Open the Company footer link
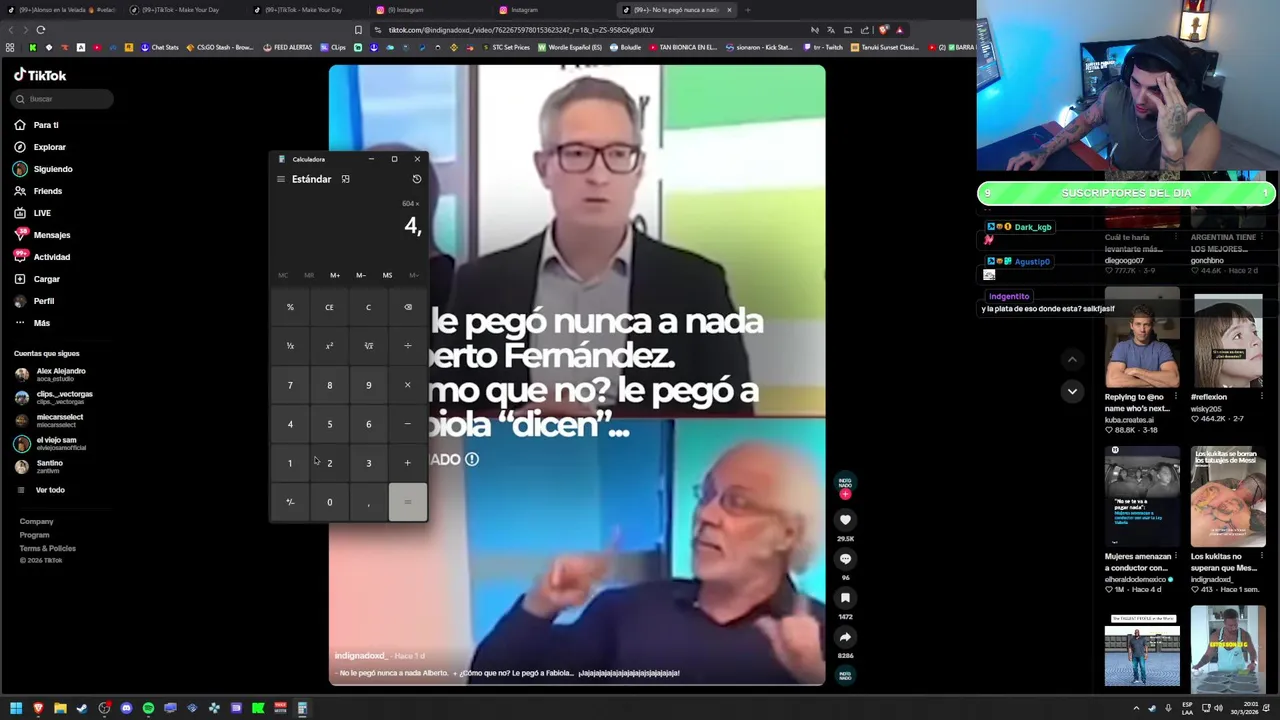The image size is (1280, 720). click(36, 522)
